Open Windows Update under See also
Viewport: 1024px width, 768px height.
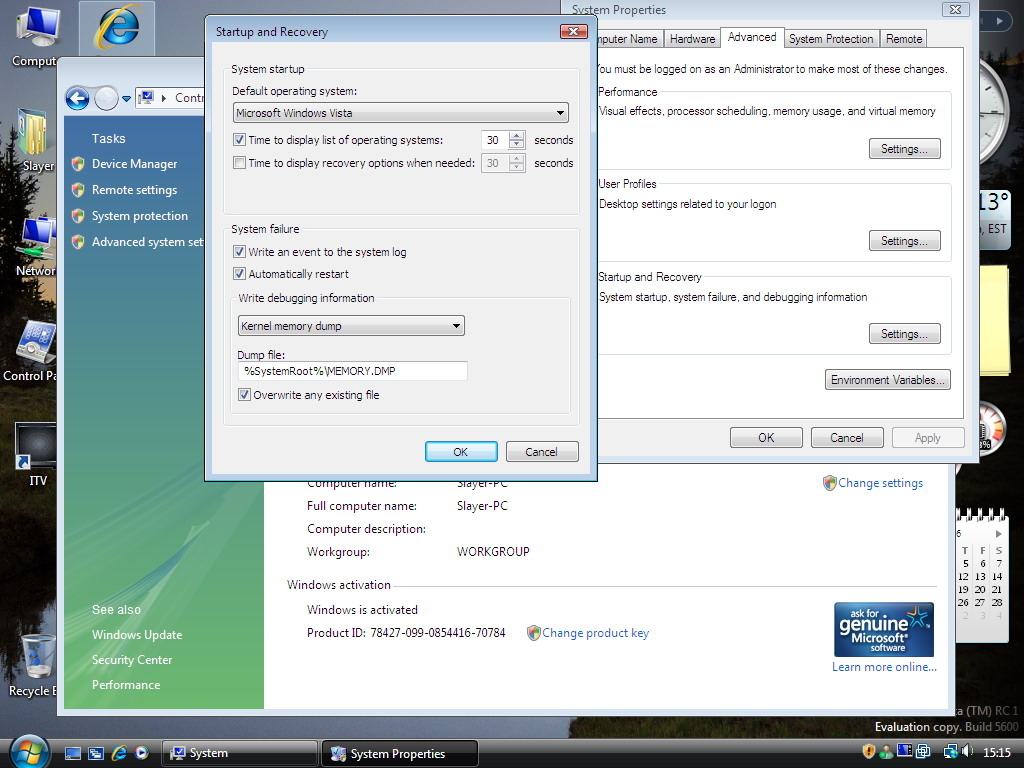137,635
